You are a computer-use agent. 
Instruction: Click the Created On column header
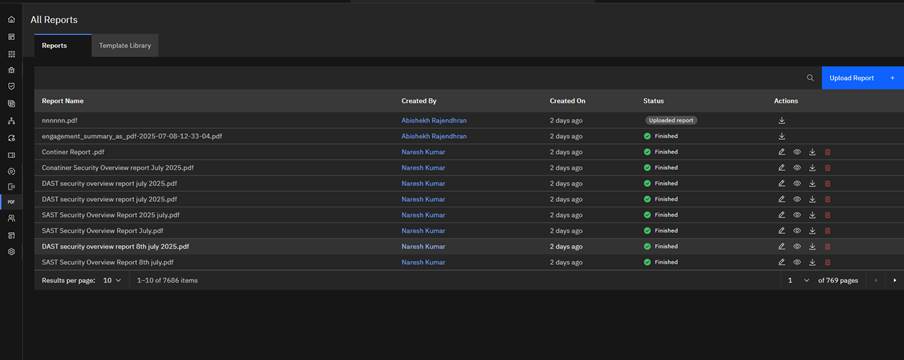[x=567, y=101]
